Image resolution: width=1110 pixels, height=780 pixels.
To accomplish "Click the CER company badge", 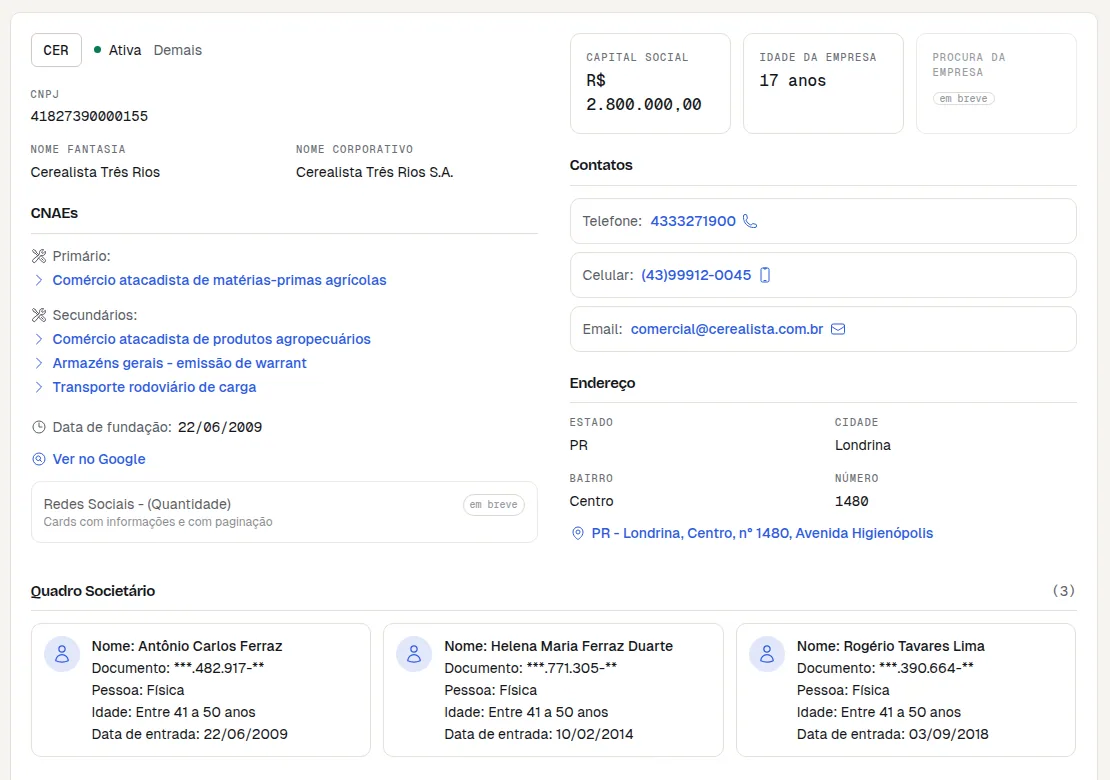I will pyautogui.click(x=56, y=50).
